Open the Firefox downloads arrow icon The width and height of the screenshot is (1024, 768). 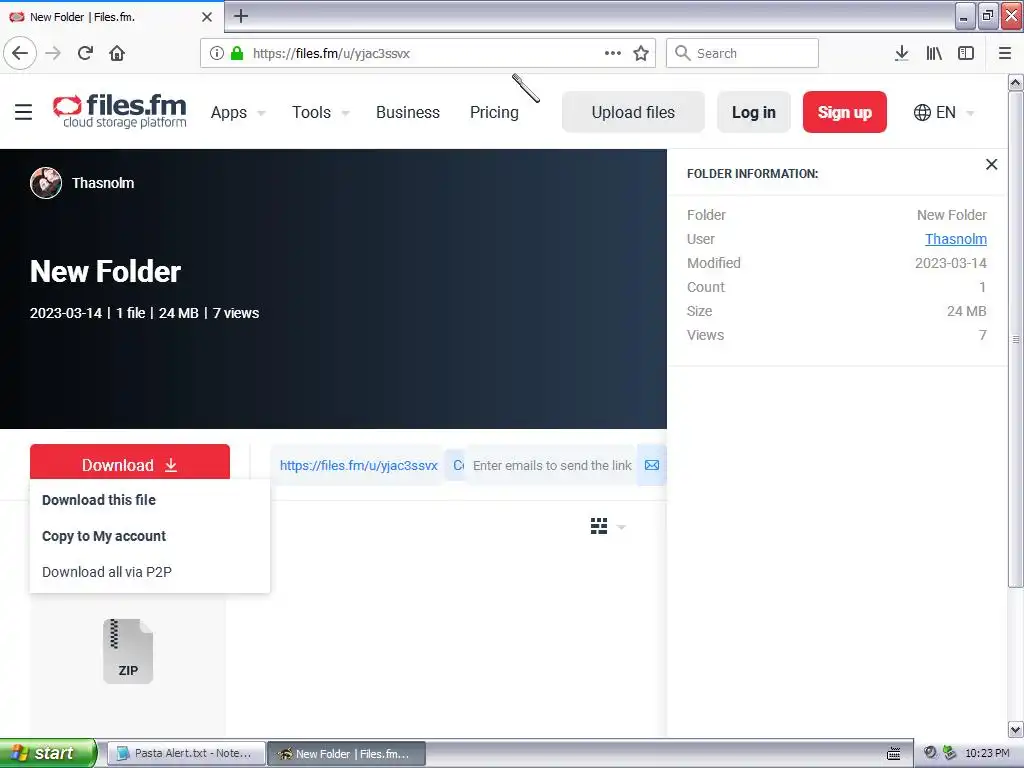click(x=901, y=53)
